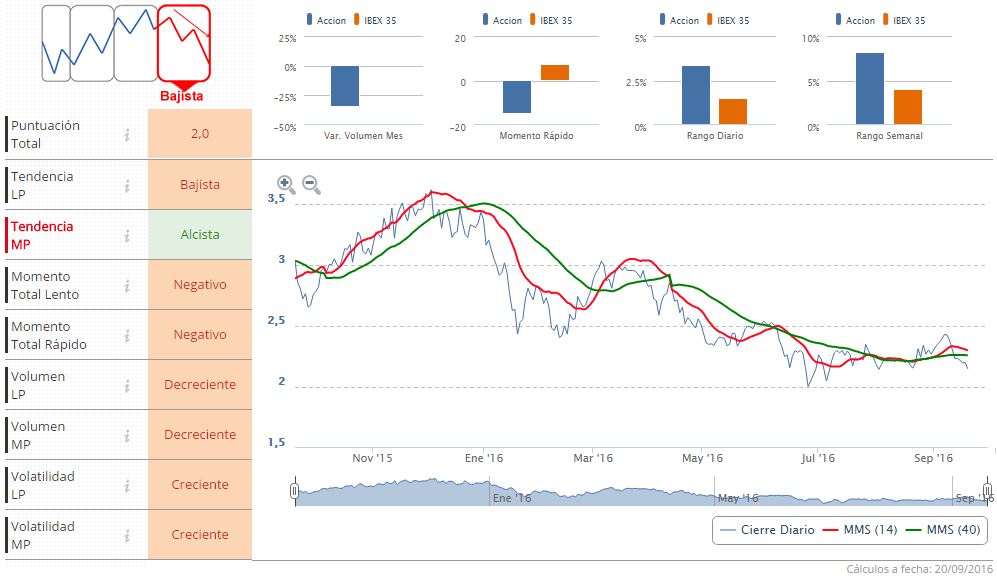Toggle Cierre Diario series in chart legend
This screenshot has width=997, height=579.
coord(768,529)
